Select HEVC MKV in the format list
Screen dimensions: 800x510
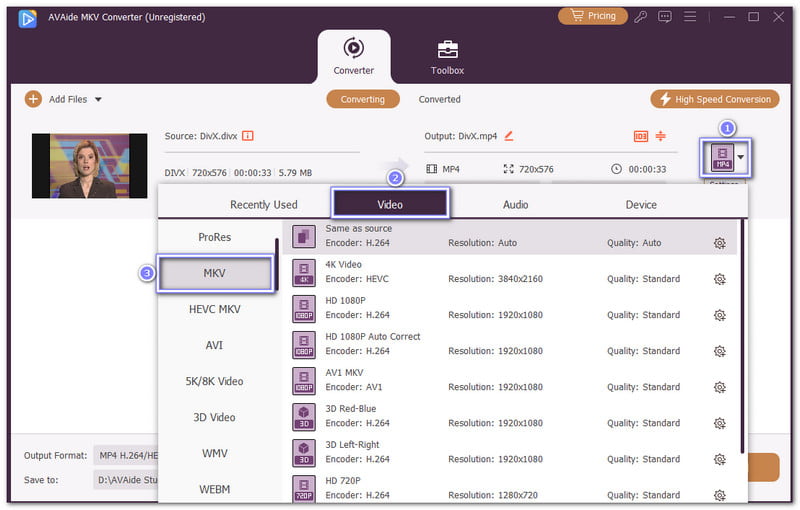coord(215,309)
